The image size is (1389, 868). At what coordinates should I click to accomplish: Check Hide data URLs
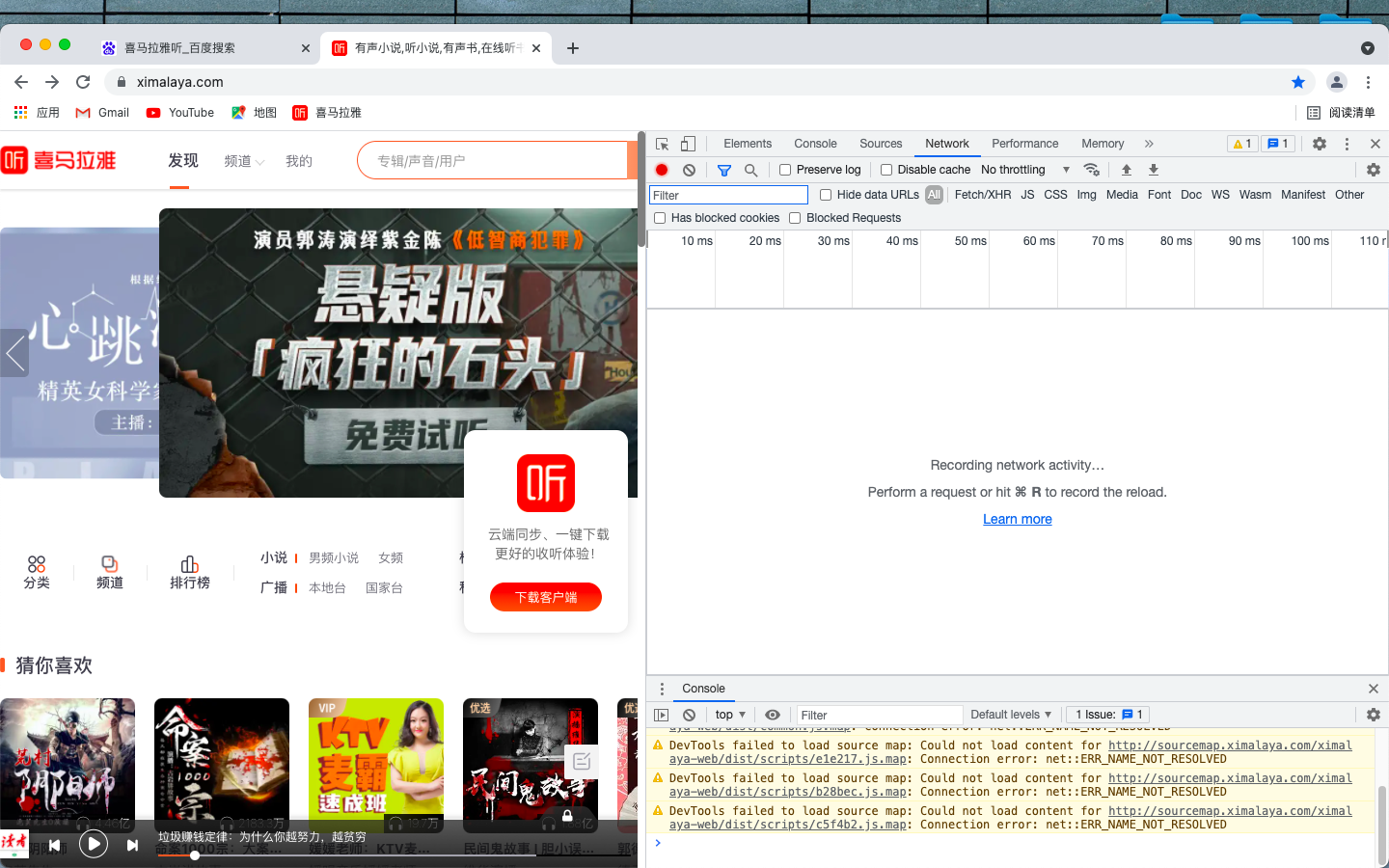(x=826, y=195)
